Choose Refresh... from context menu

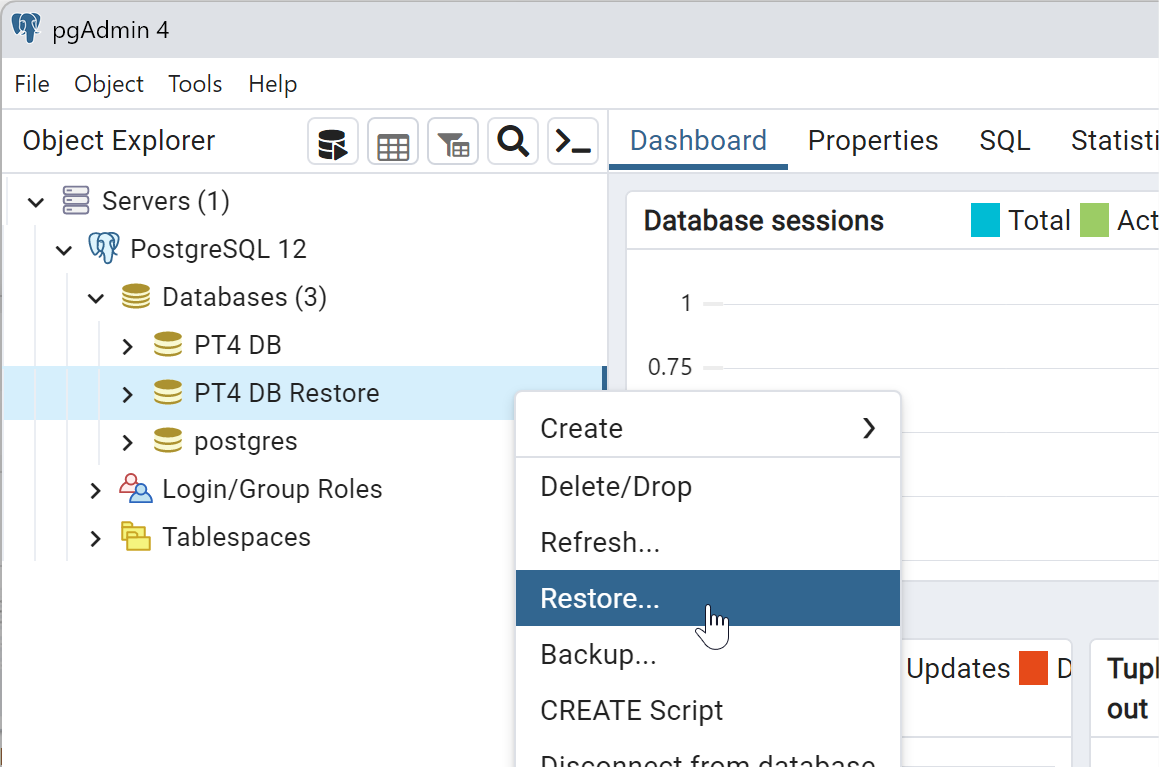[x=708, y=542]
